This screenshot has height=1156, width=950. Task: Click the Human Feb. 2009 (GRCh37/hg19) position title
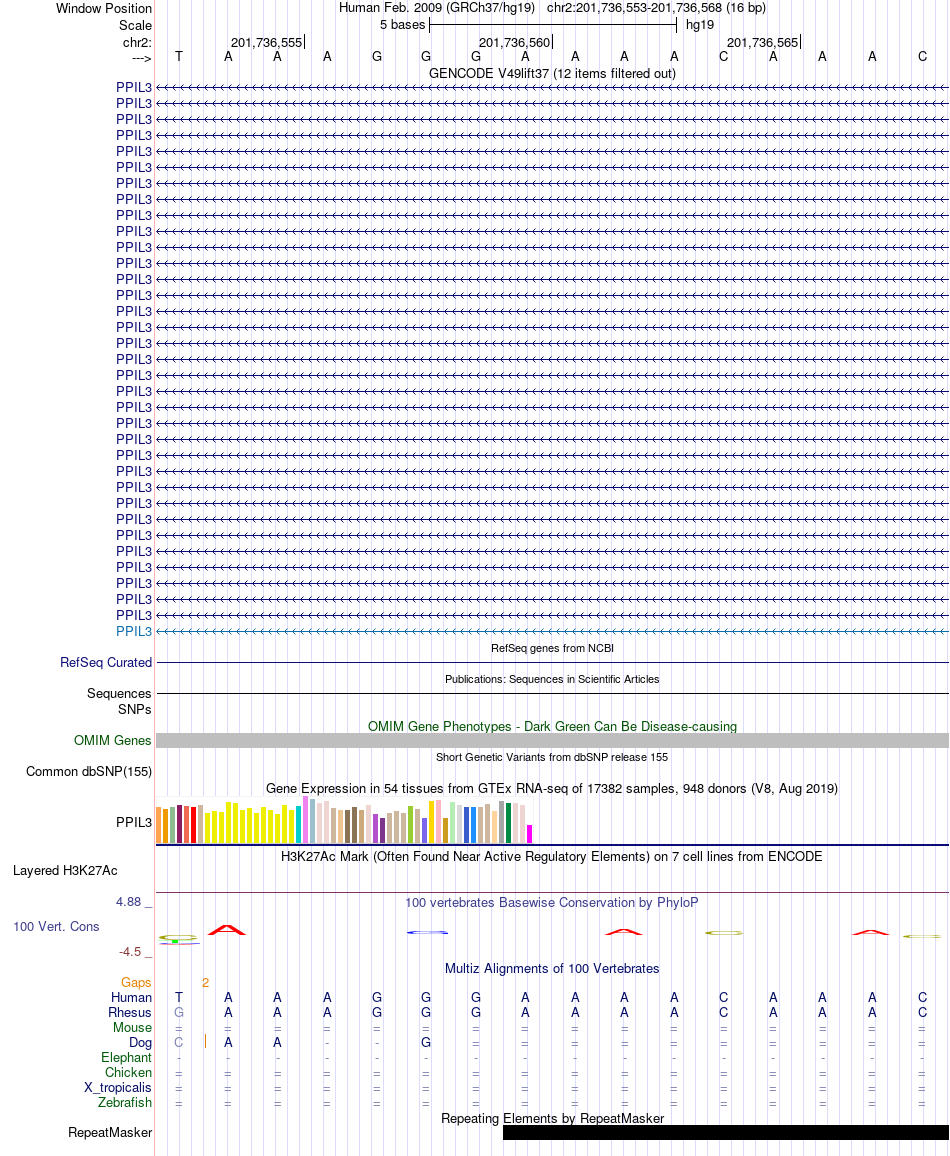(439, 8)
